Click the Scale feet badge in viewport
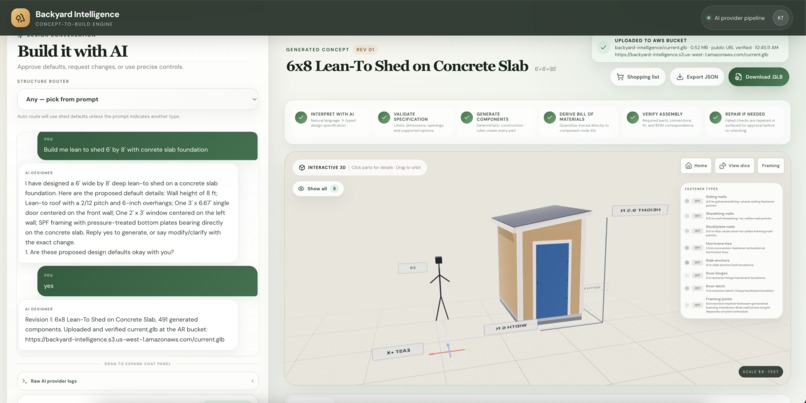This screenshot has width=806, height=403. point(760,371)
